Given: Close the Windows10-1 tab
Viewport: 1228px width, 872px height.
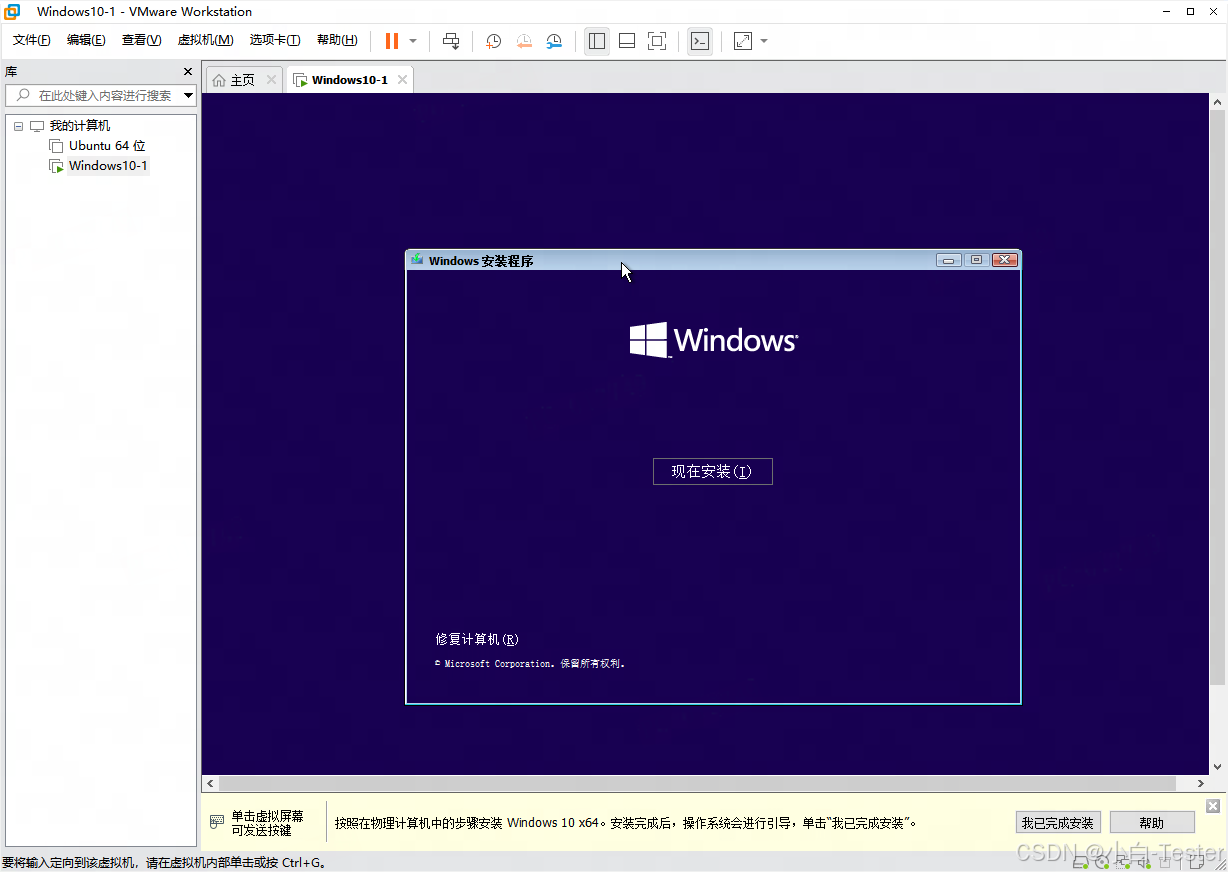Looking at the screenshot, I should point(402,80).
